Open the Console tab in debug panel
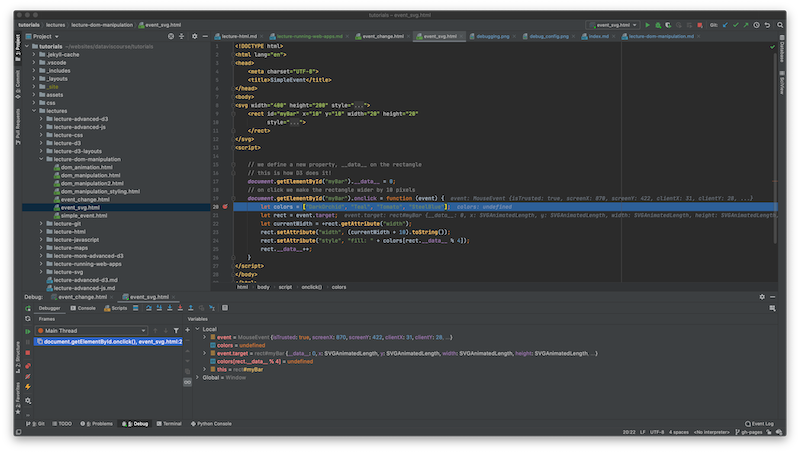Screen dimensions: 800x453 coord(83,308)
